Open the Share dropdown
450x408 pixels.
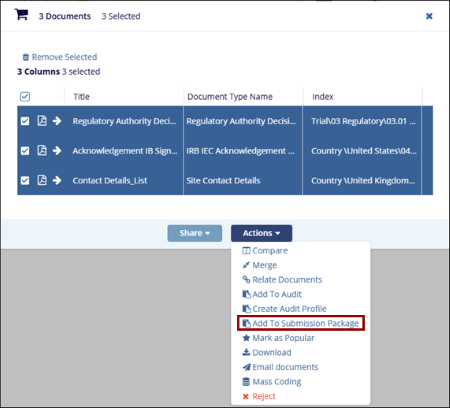coord(195,233)
